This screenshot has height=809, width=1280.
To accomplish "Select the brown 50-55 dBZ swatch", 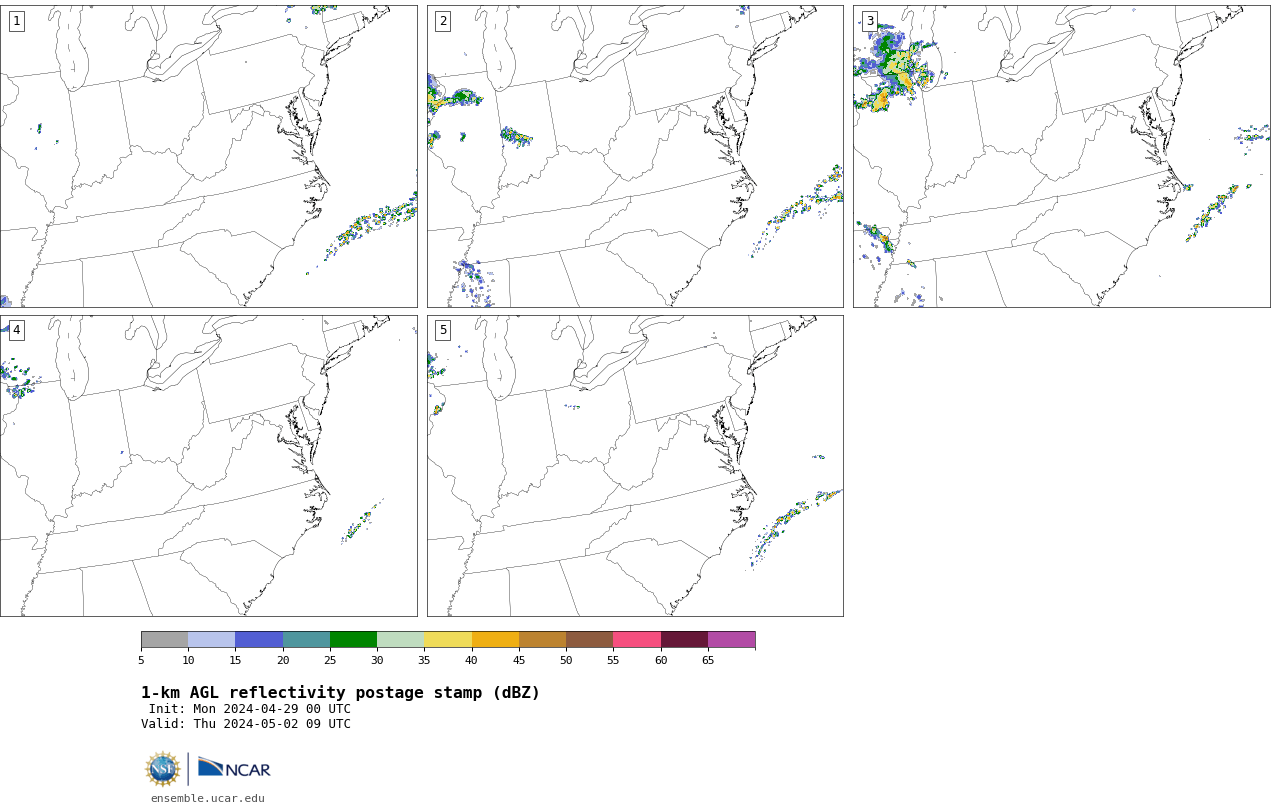I will click(589, 640).
